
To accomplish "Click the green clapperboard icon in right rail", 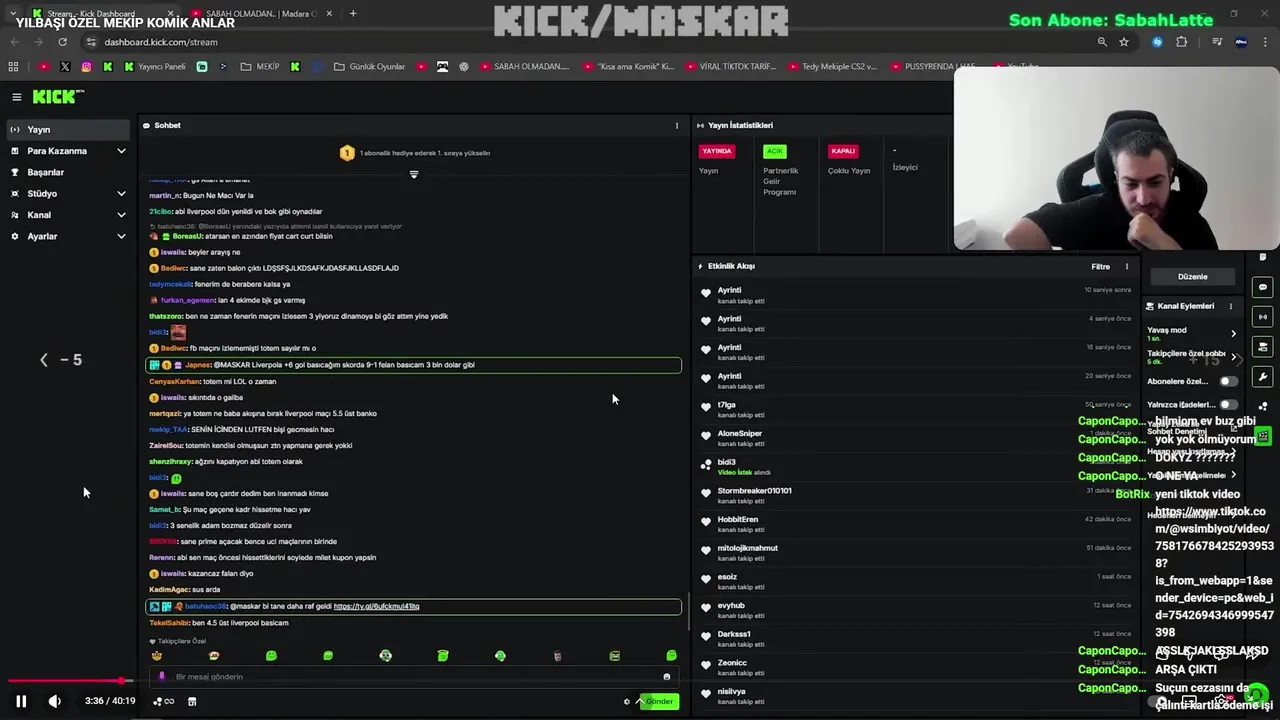I will coord(1263,436).
